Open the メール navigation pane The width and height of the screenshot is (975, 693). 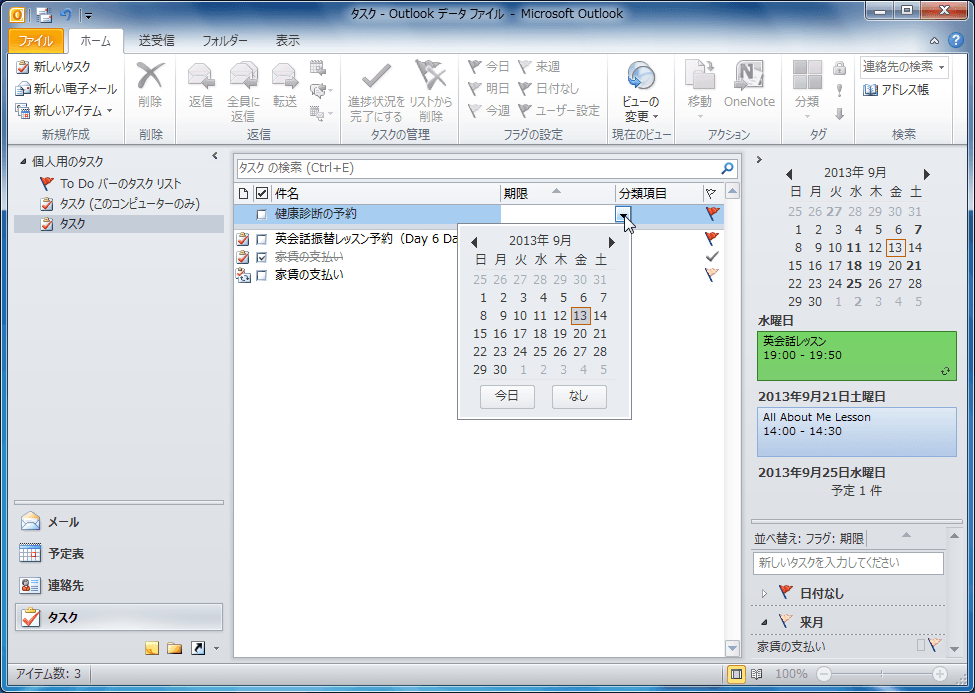(x=118, y=522)
